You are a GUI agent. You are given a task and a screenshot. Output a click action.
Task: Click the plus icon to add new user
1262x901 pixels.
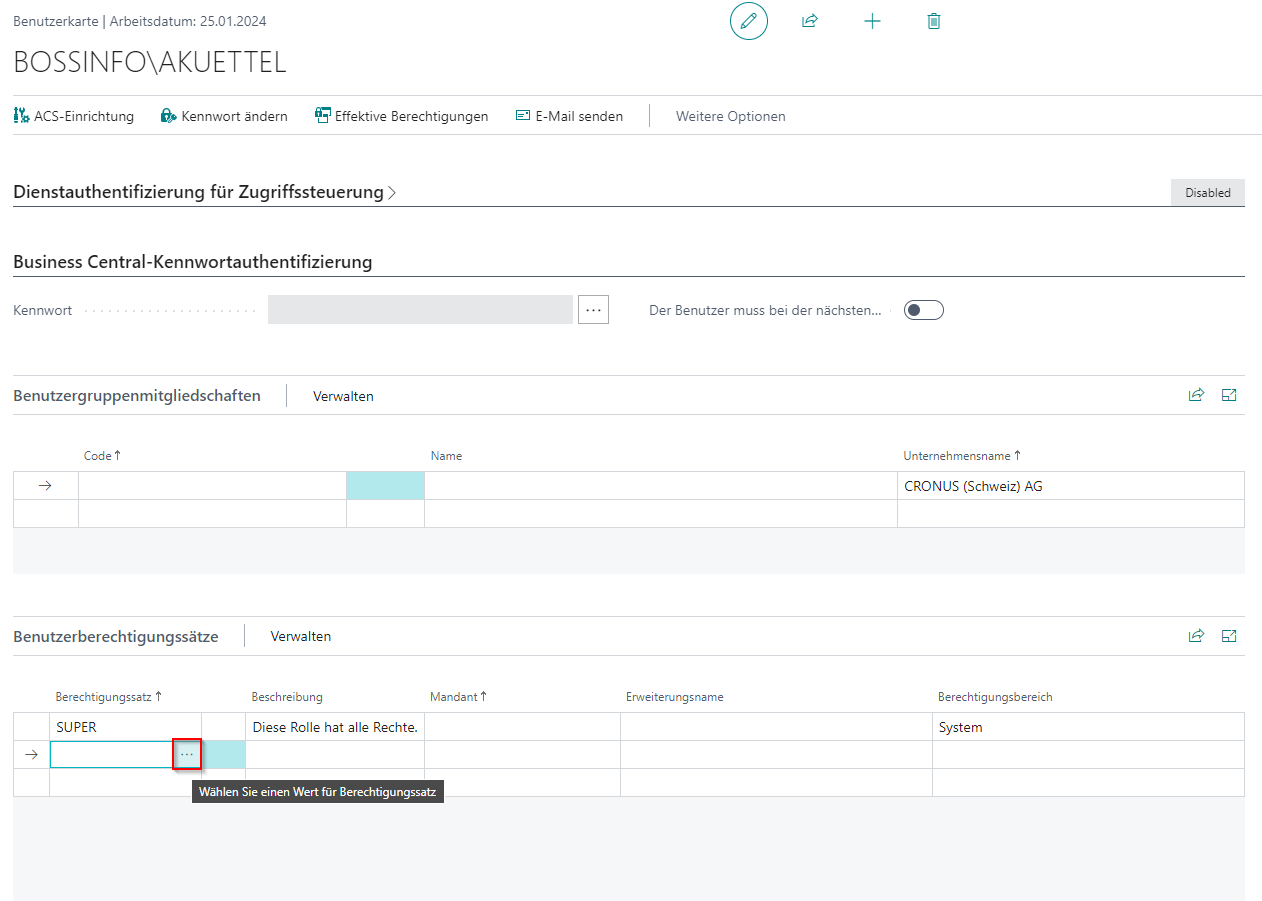point(872,21)
